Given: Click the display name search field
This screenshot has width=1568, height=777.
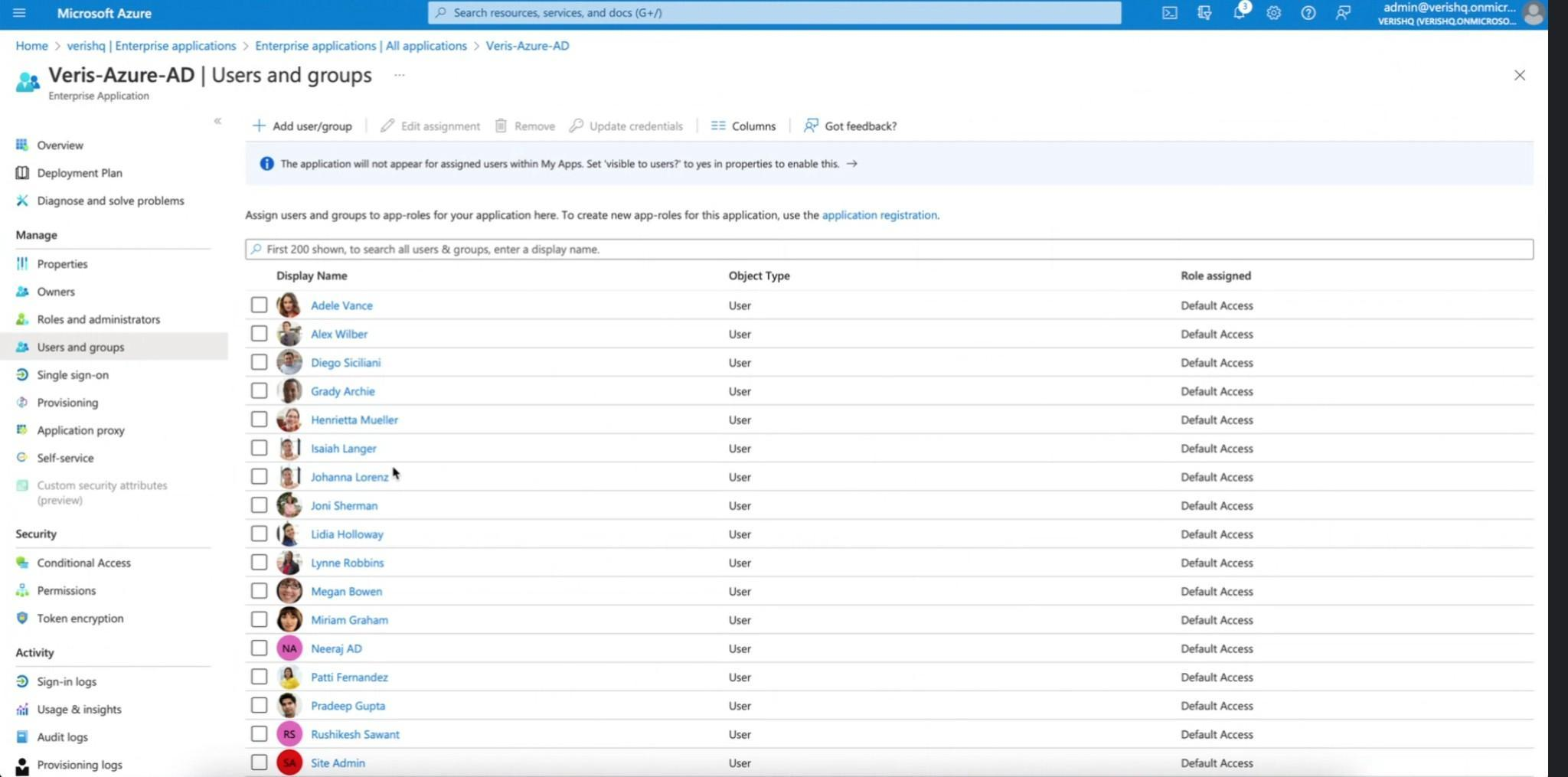Looking at the screenshot, I should [x=888, y=250].
